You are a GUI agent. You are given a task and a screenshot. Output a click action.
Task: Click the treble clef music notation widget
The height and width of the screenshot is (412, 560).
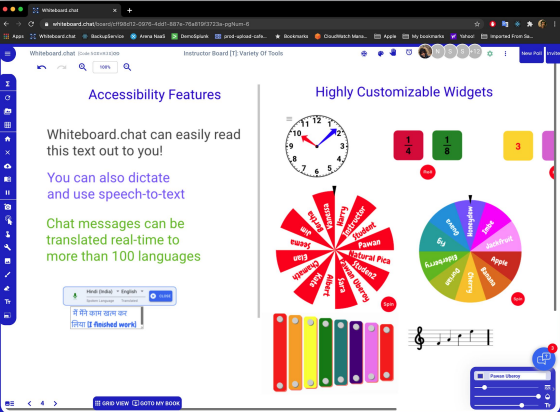[451, 338]
